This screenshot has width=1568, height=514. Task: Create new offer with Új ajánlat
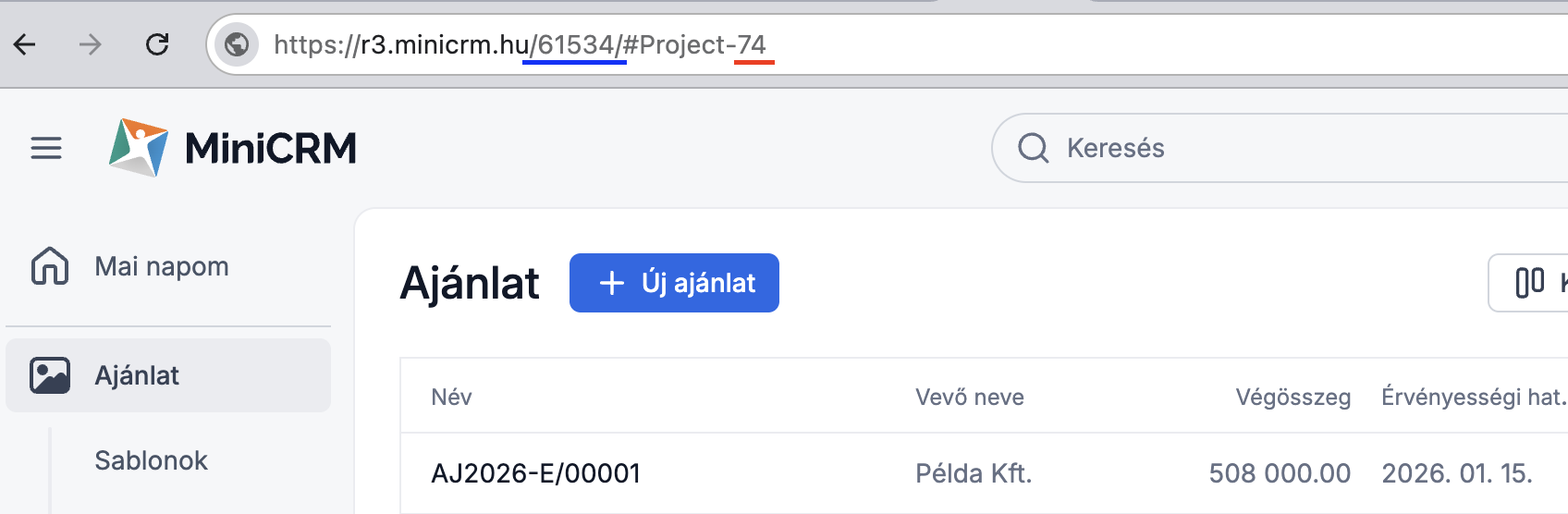click(674, 283)
